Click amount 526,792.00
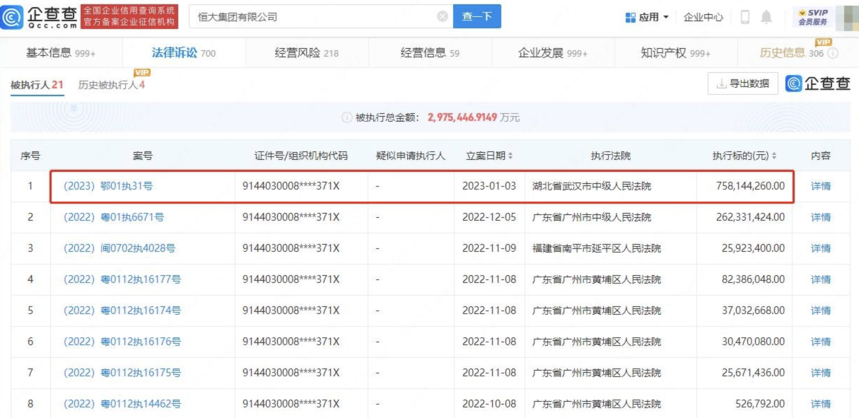 coord(761,405)
